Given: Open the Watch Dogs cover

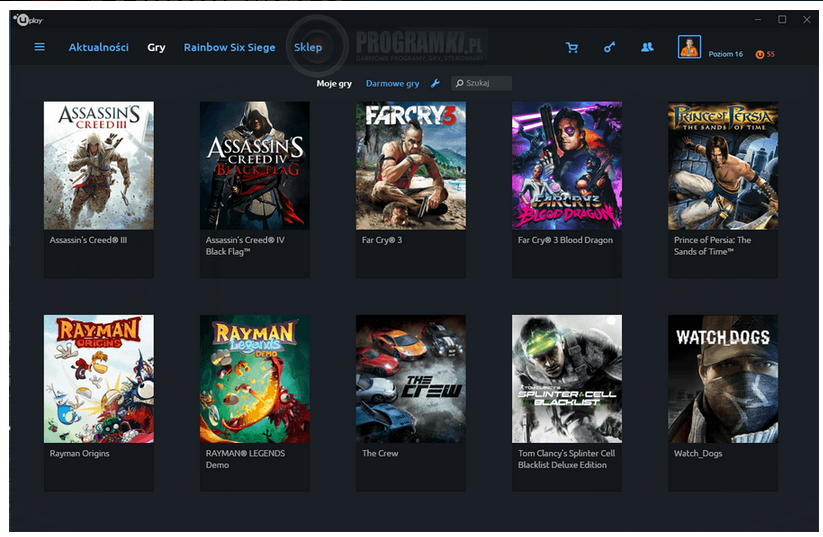Looking at the screenshot, I should 723,378.
